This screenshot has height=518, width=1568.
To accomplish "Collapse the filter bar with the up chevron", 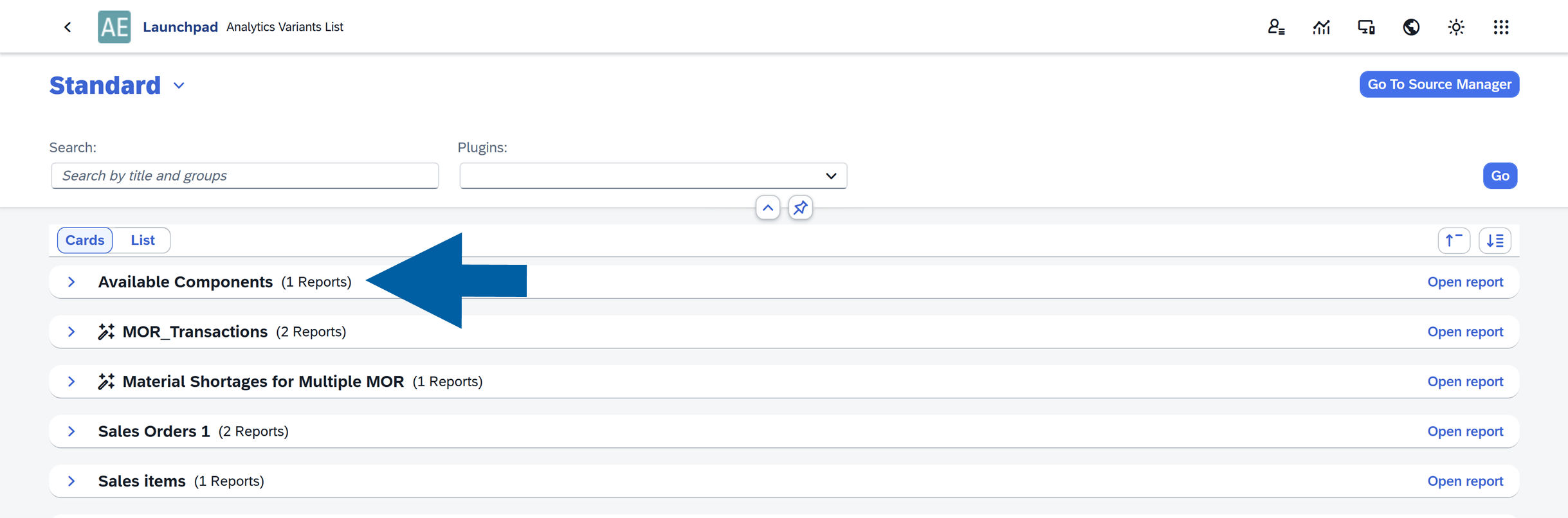I will pyautogui.click(x=767, y=208).
